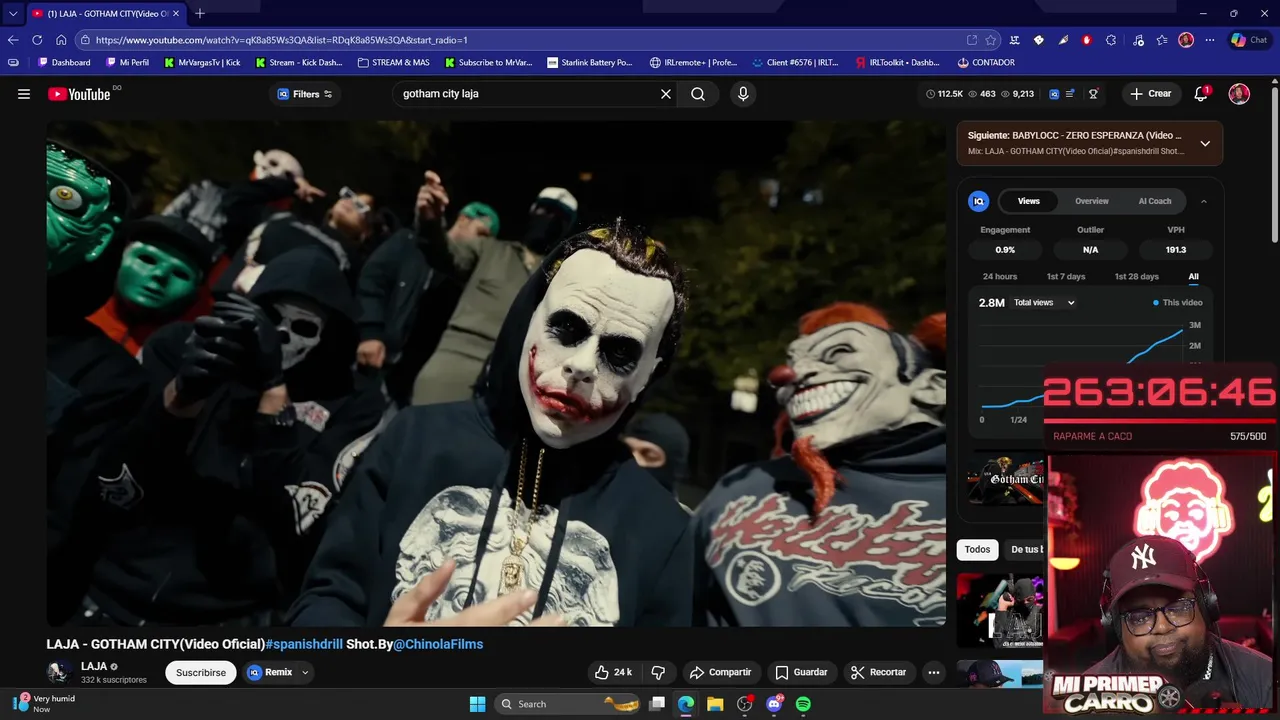Open @ChinolaFilms channel link
The image size is (1280, 720).
438,644
